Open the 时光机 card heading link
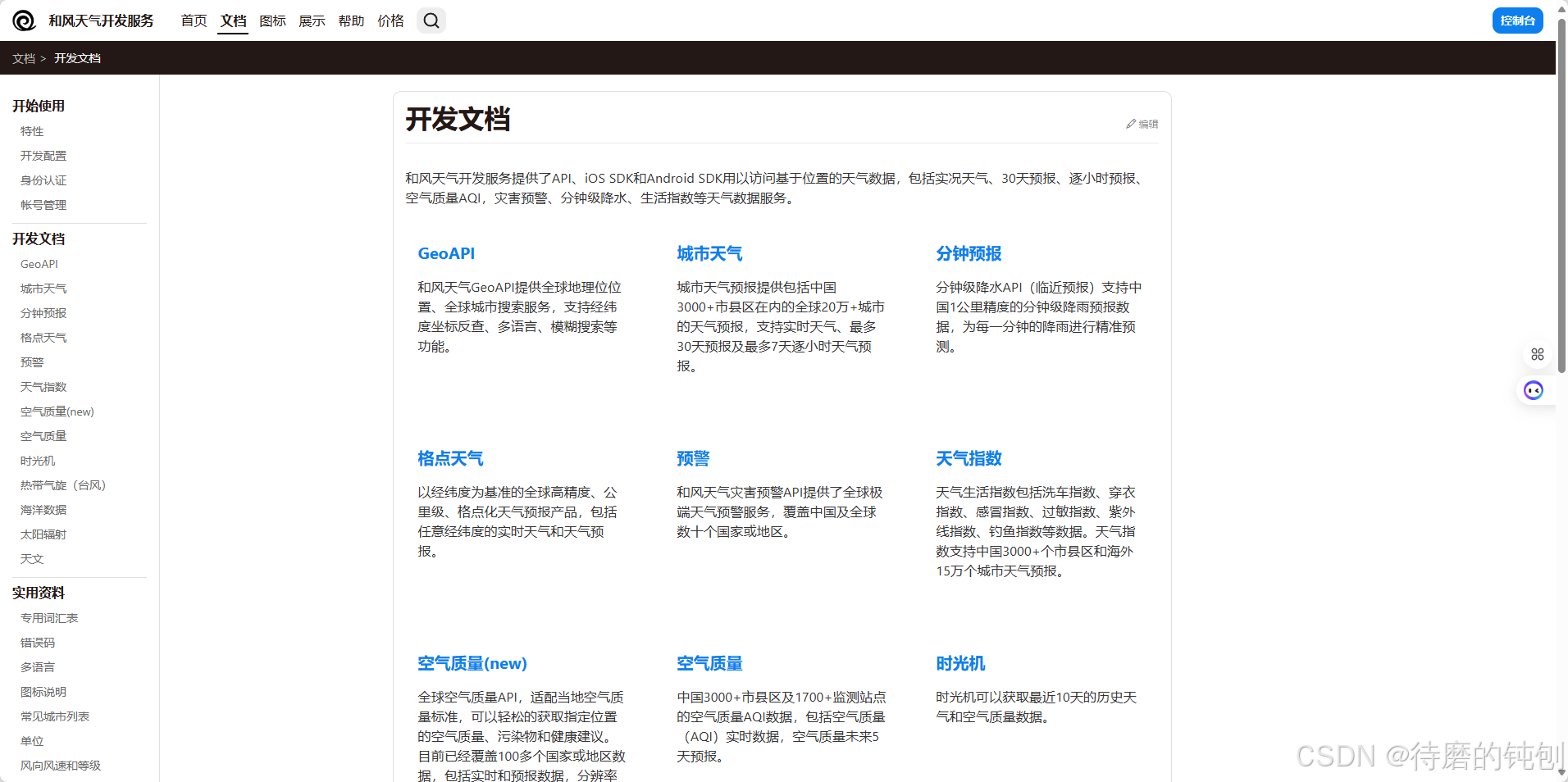This screenshot has height=782, width=1568. [x=960, y=663]
